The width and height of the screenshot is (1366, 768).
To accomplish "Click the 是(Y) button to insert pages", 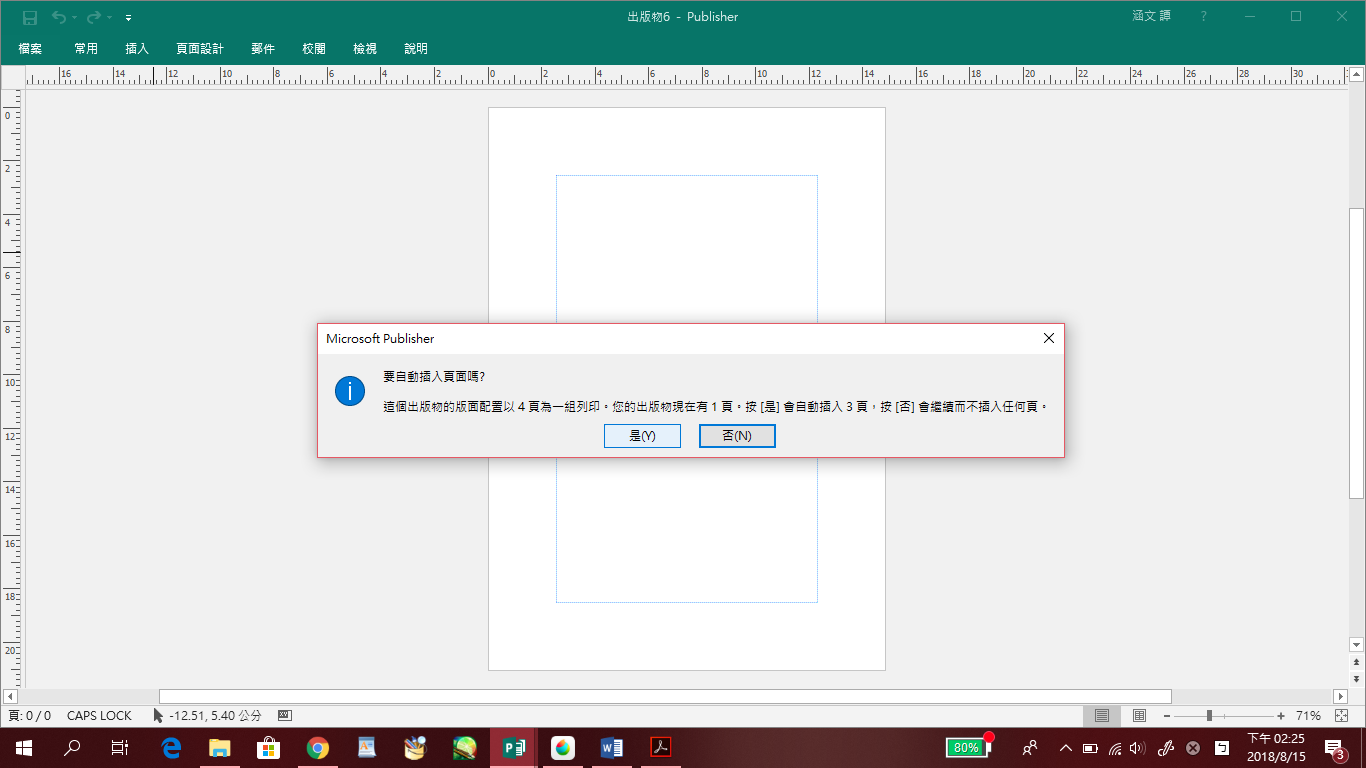I will (642, 436).
